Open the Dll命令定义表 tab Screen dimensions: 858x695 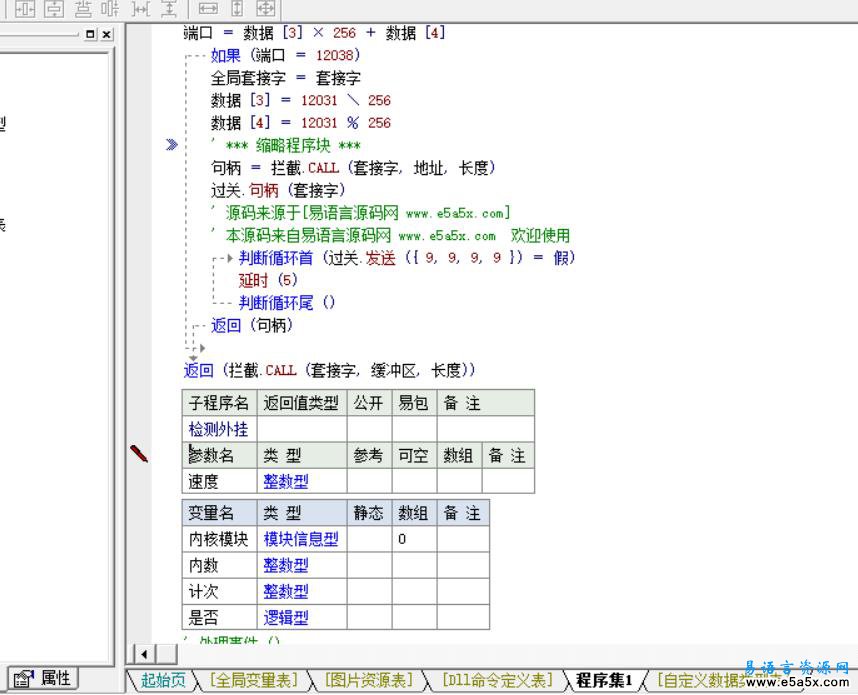498,680
